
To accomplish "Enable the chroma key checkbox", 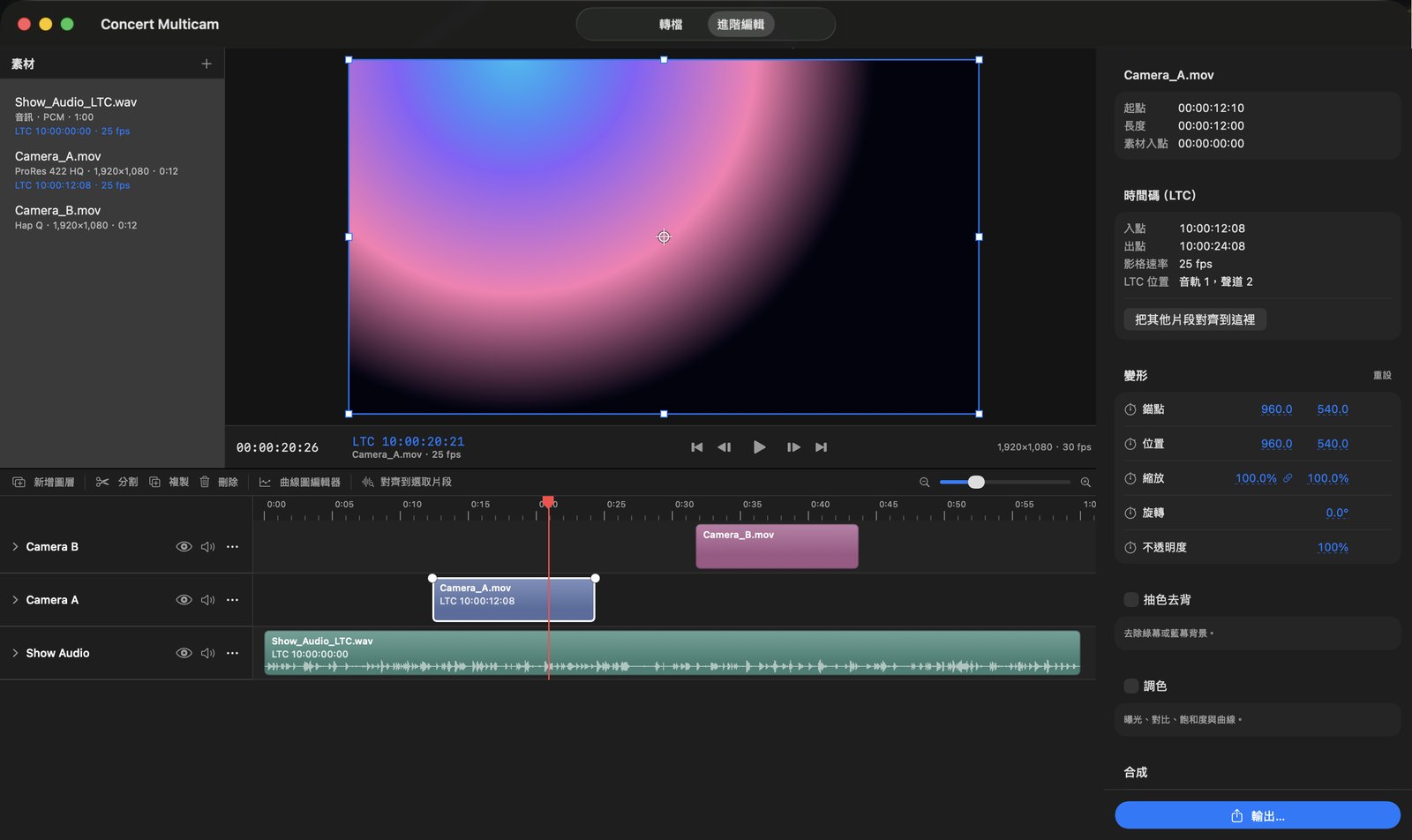I will coord(1130,600).
